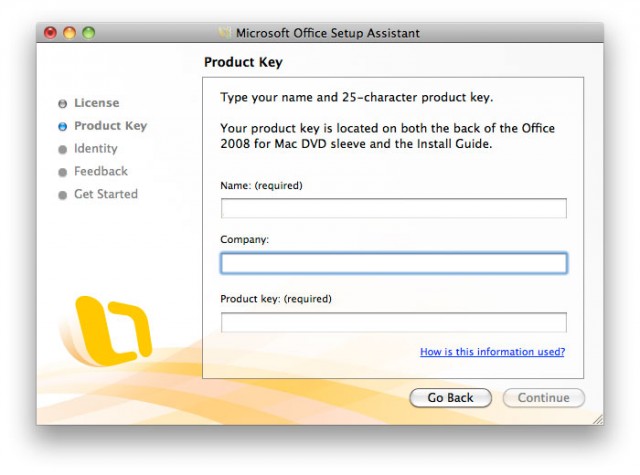The width and height of the screenshot is (640, 475).
Task: Open 'How is this information used?' link
Action: 493,352
